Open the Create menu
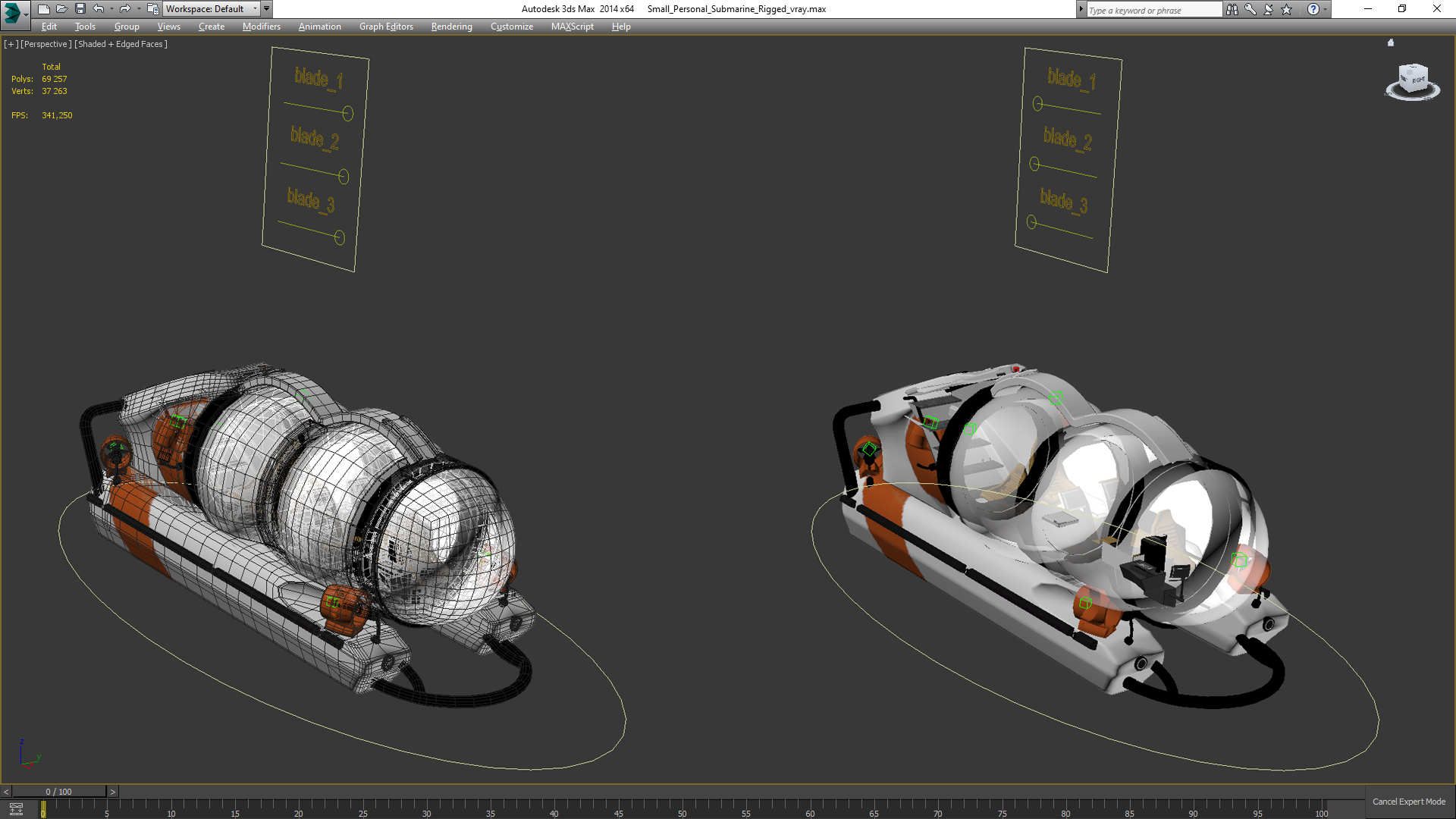Viewport: 1456px width, 819px height. click(212, 27)
